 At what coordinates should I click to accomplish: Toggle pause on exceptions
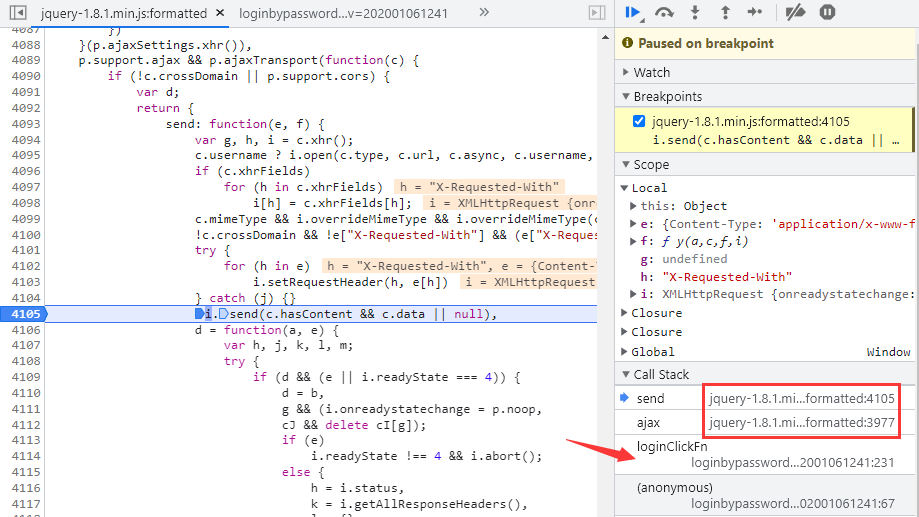coord(827,12)
